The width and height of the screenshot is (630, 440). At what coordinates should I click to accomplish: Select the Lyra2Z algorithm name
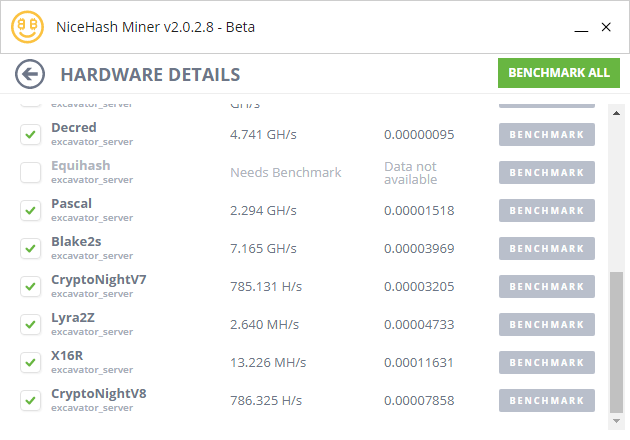click(73, 318)
